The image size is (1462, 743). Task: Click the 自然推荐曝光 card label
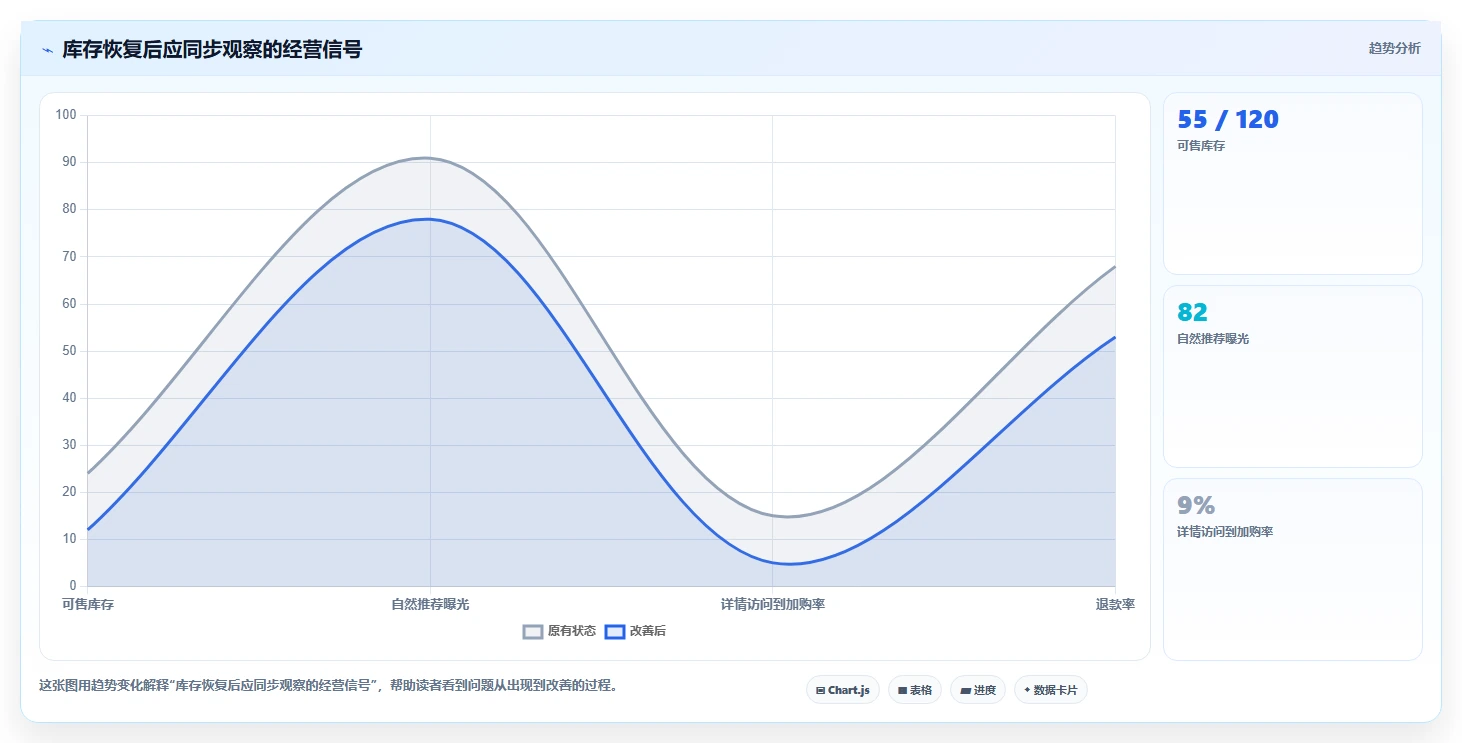coord(1213,339)
